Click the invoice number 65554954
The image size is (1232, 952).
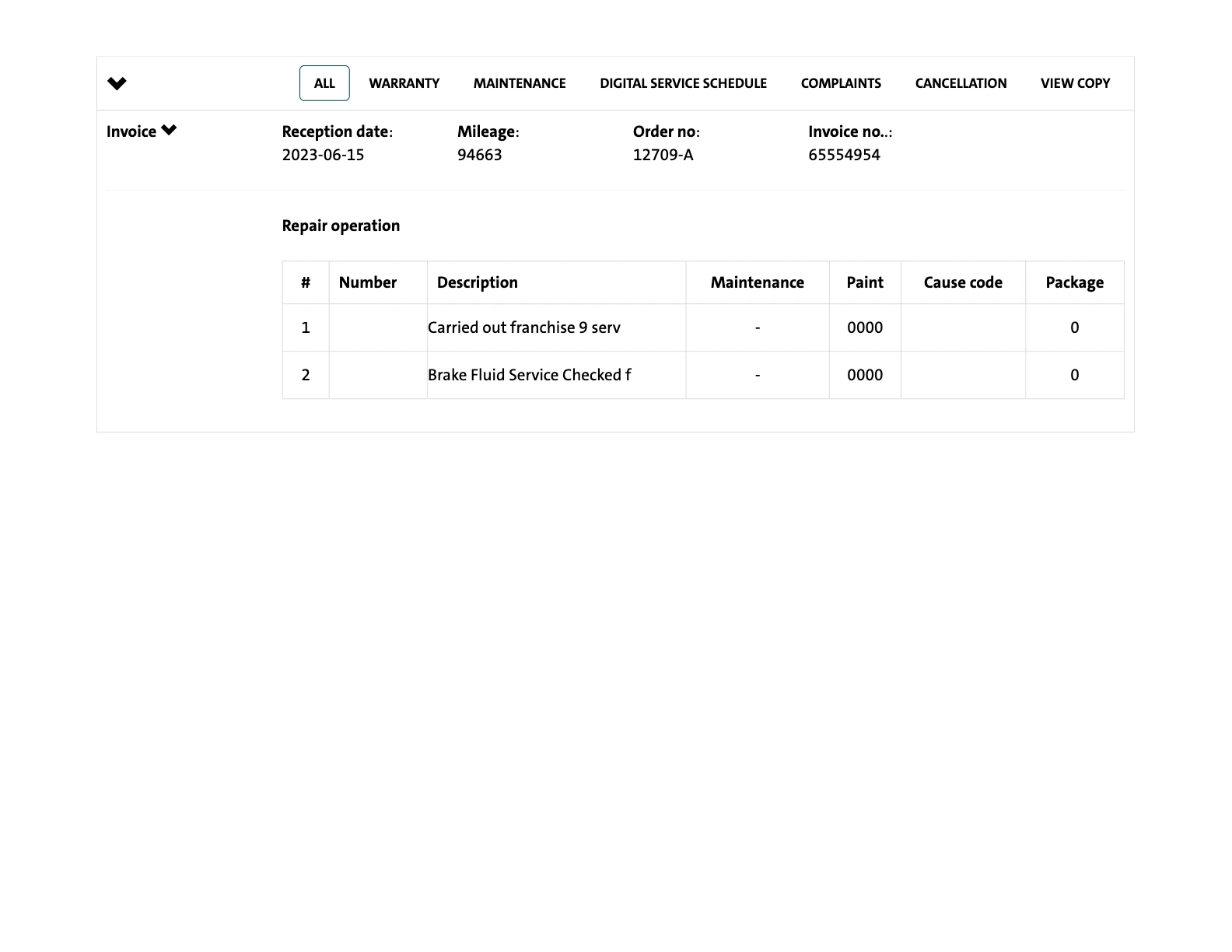tap(844, 155)
